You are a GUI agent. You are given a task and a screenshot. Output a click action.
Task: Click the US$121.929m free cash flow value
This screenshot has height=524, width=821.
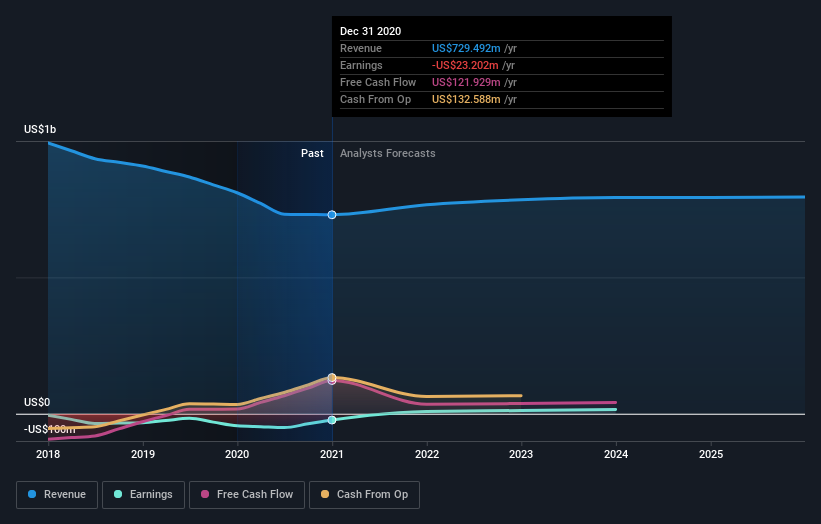466,82
